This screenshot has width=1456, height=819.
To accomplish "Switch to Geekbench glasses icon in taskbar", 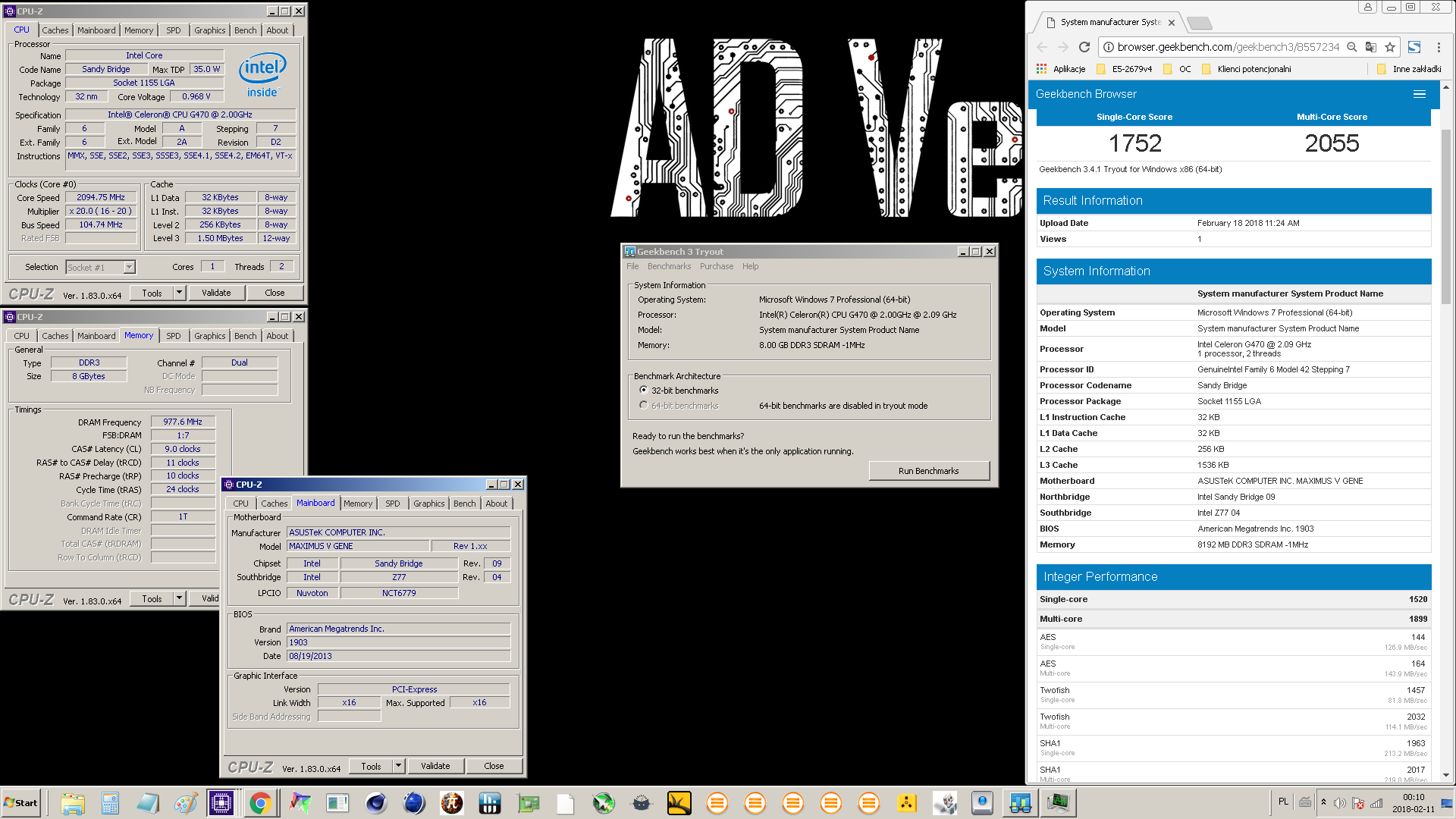I will [x=1020, y=803].
